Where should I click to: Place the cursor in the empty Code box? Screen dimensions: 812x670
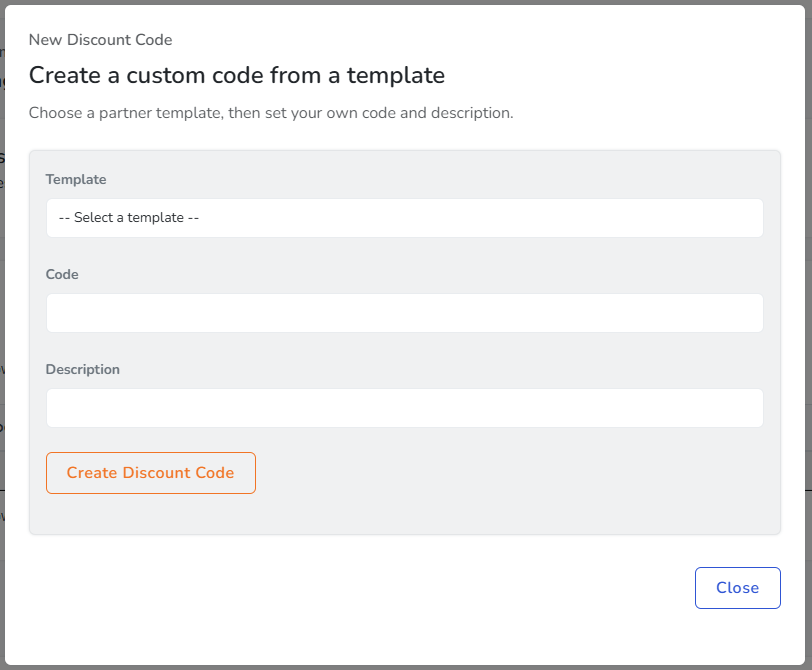point(404,313)
